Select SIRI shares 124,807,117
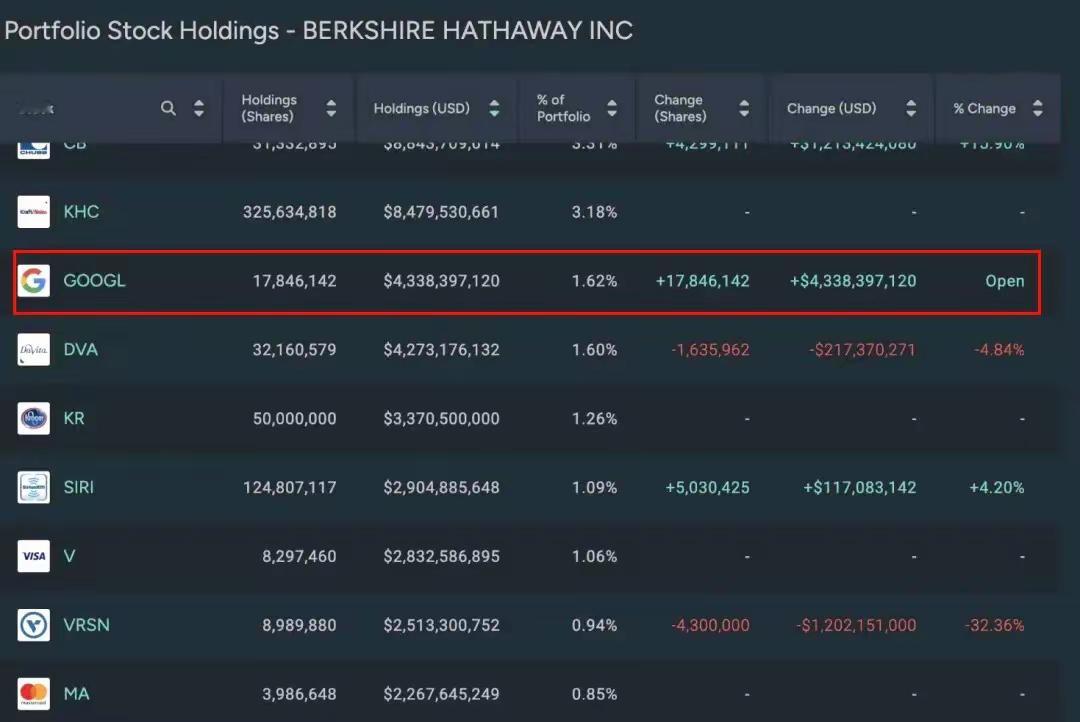 click(x=290, y=487)
